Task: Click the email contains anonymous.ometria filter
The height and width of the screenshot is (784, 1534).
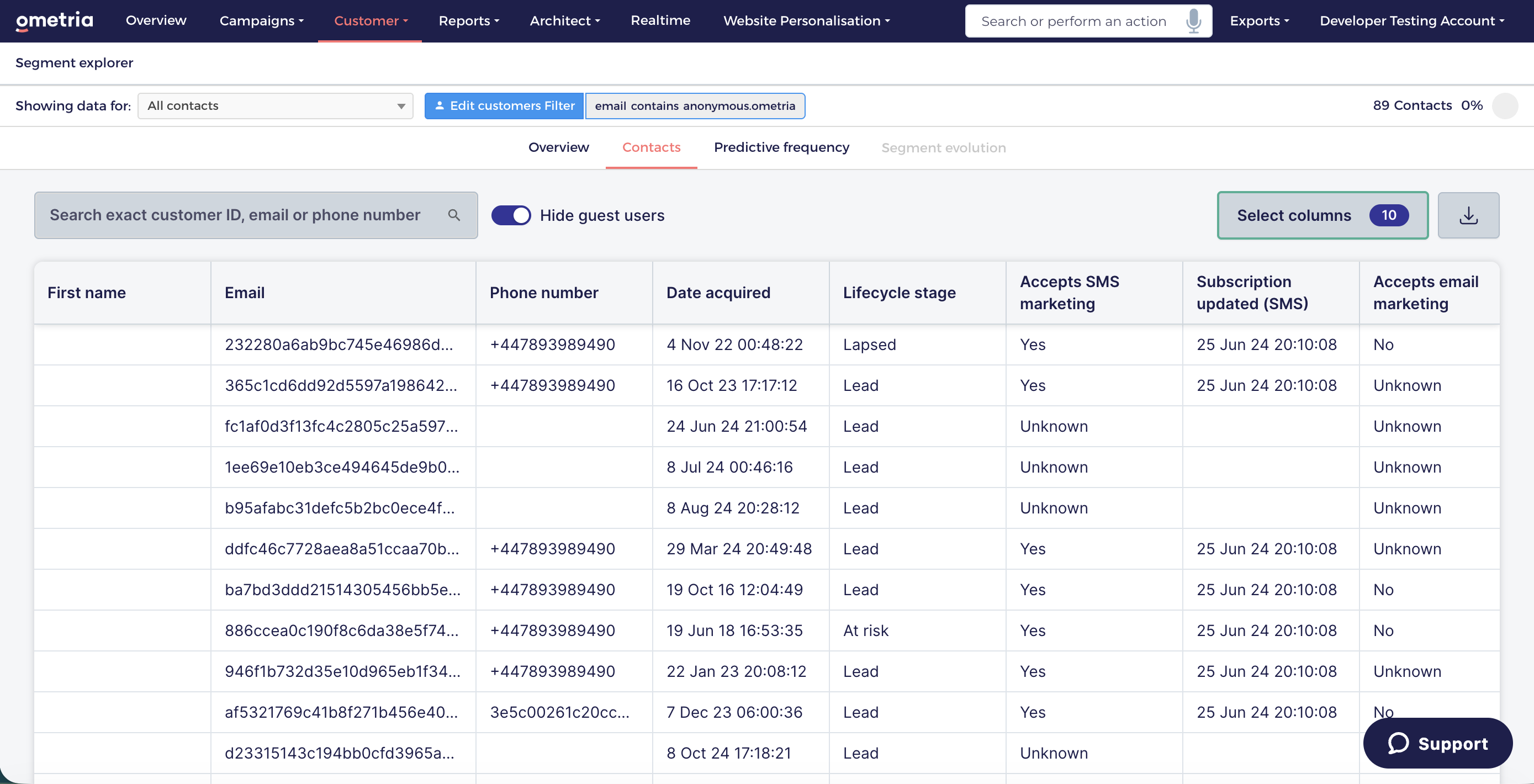Action: click(x=694, y=106)
